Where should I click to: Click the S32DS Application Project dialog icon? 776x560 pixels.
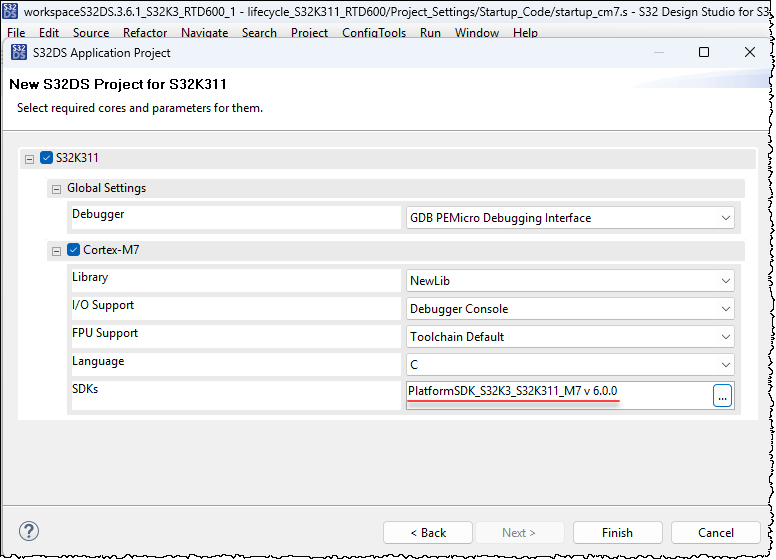[19, 52]
